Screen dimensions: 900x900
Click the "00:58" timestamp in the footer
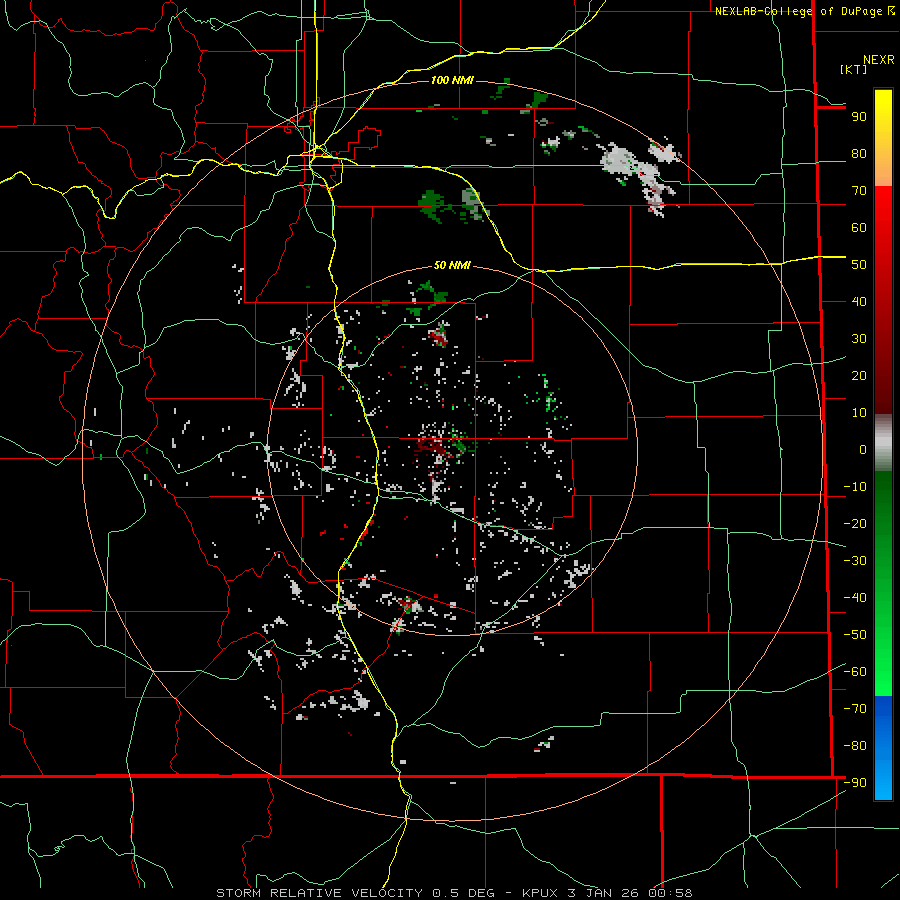[x=670, y=893]
